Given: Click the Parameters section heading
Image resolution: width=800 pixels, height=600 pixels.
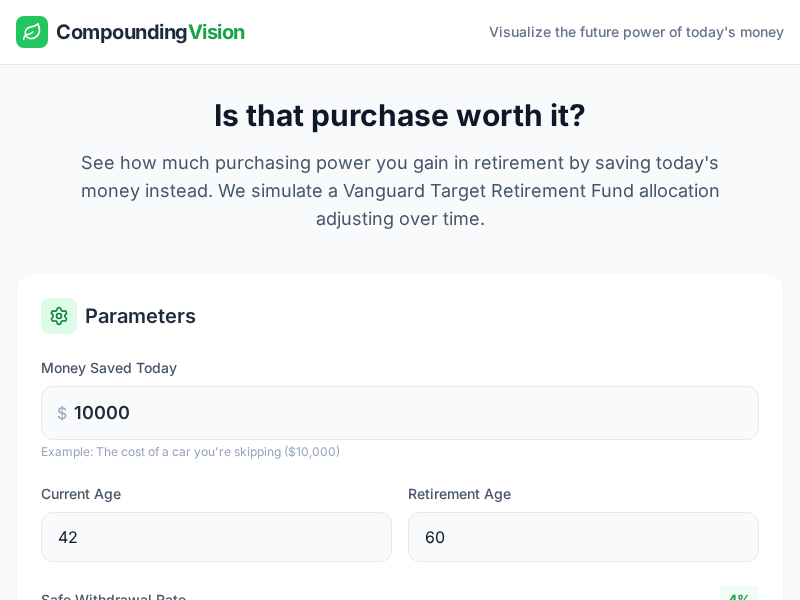Looking at the screenshot, I should click(x=140, y=316).
